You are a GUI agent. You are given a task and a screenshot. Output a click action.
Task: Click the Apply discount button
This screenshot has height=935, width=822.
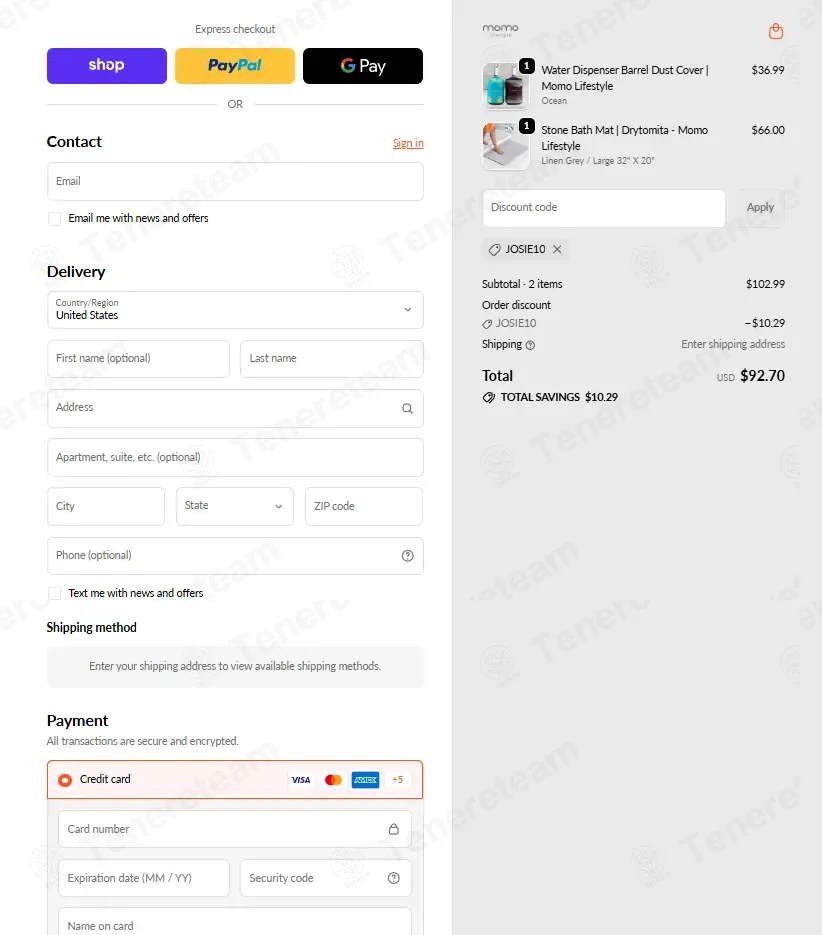(x=760, y=208)
